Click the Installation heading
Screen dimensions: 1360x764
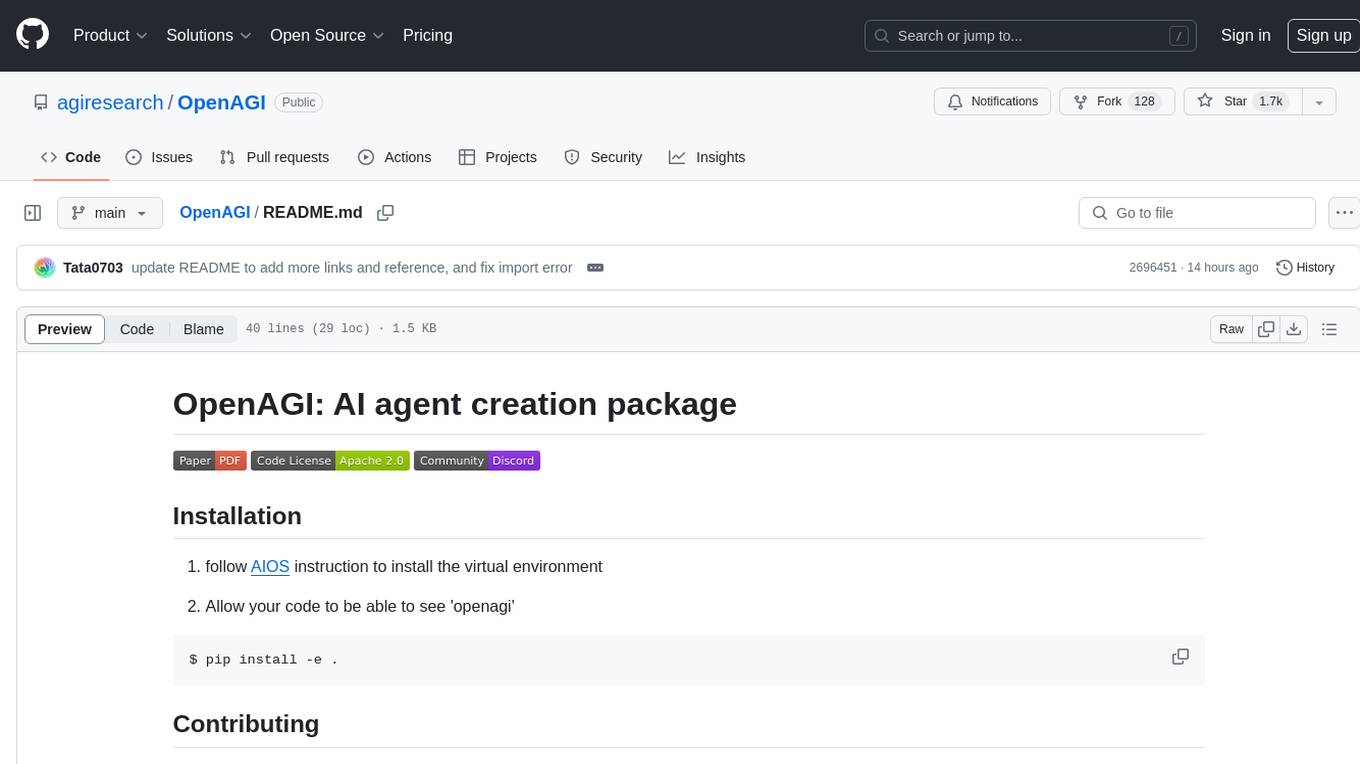[x=237, y=516]
